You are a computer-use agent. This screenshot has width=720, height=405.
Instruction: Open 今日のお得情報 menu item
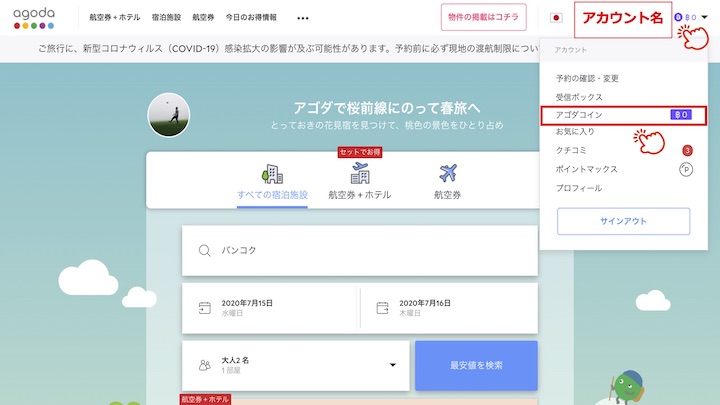(251, 17)
